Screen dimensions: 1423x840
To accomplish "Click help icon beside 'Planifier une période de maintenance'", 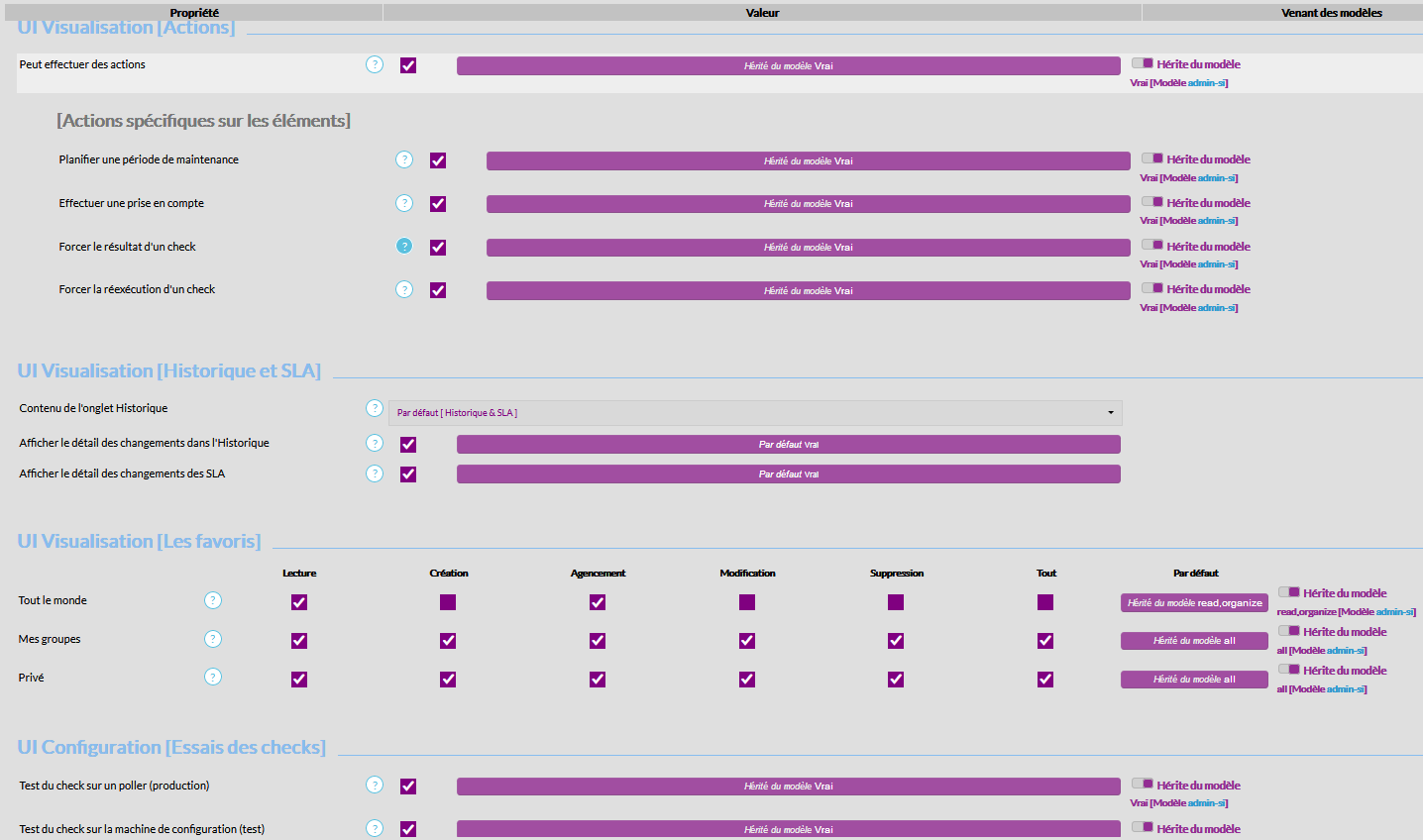I will (x=404, y=159).
